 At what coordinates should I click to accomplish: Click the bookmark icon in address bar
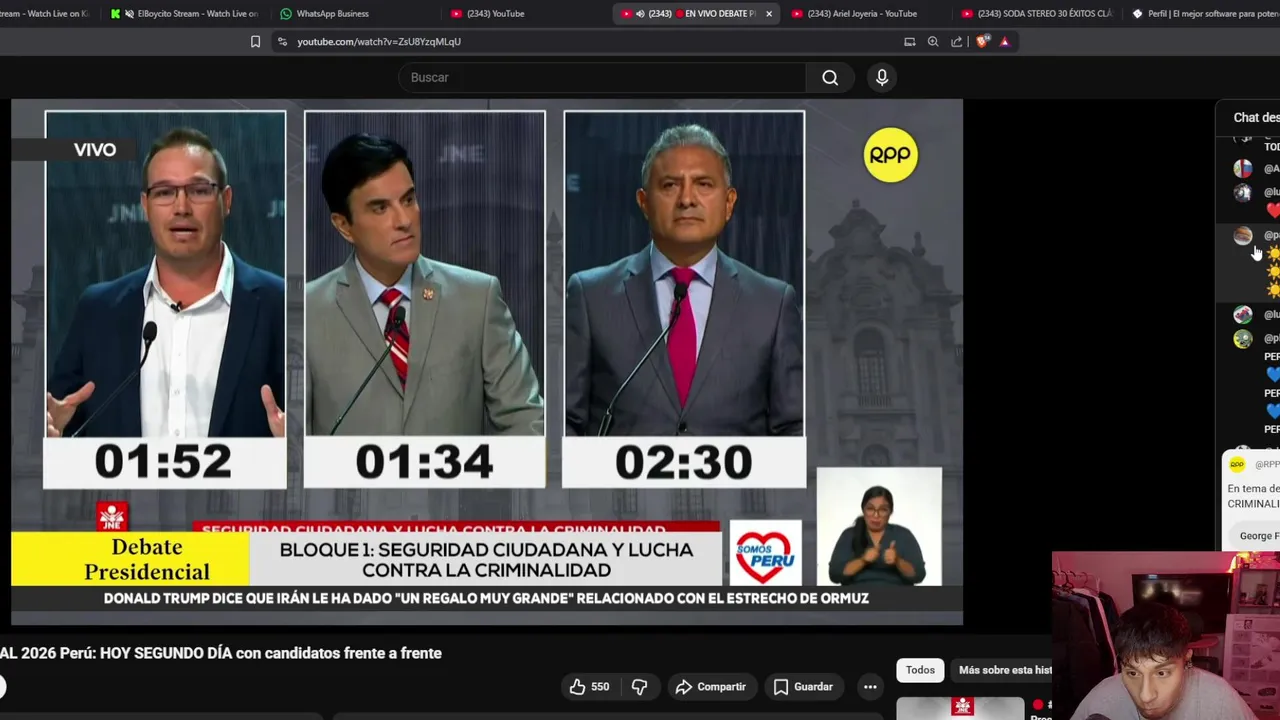click(x=255, y=41)
